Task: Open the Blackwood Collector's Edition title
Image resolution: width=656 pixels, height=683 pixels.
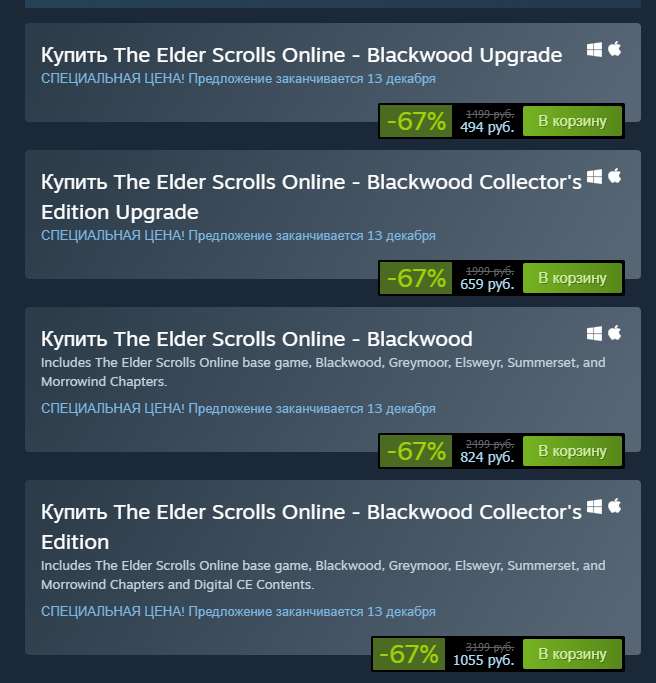Action: click(311, 527)
